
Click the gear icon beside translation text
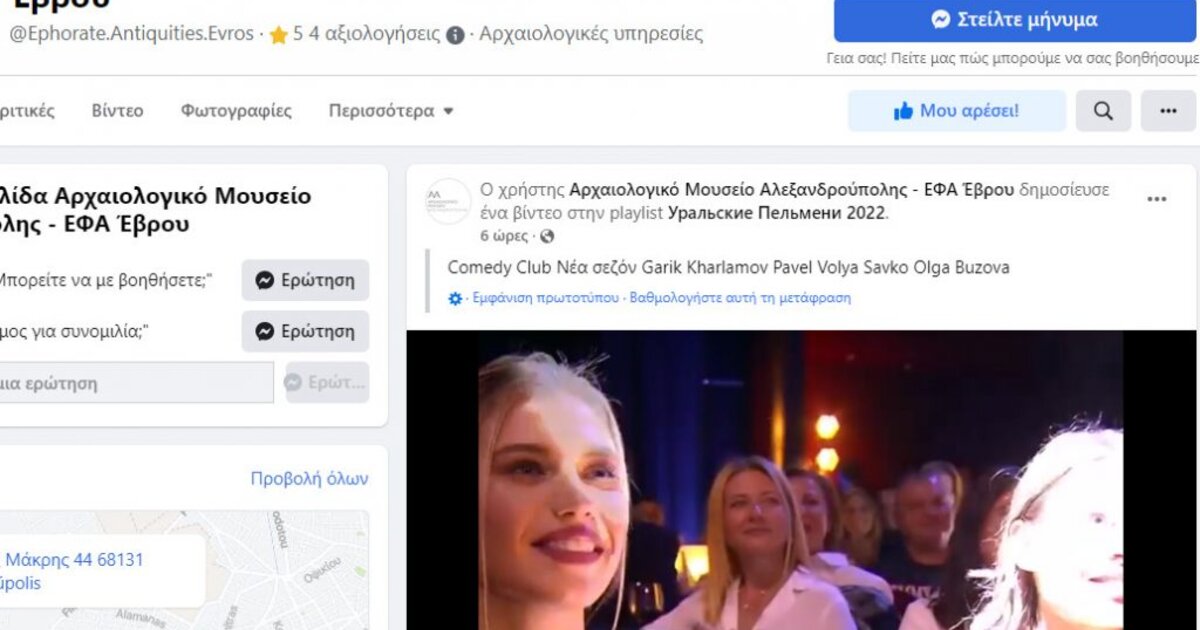pyautogui.click(x=456, y=298)
